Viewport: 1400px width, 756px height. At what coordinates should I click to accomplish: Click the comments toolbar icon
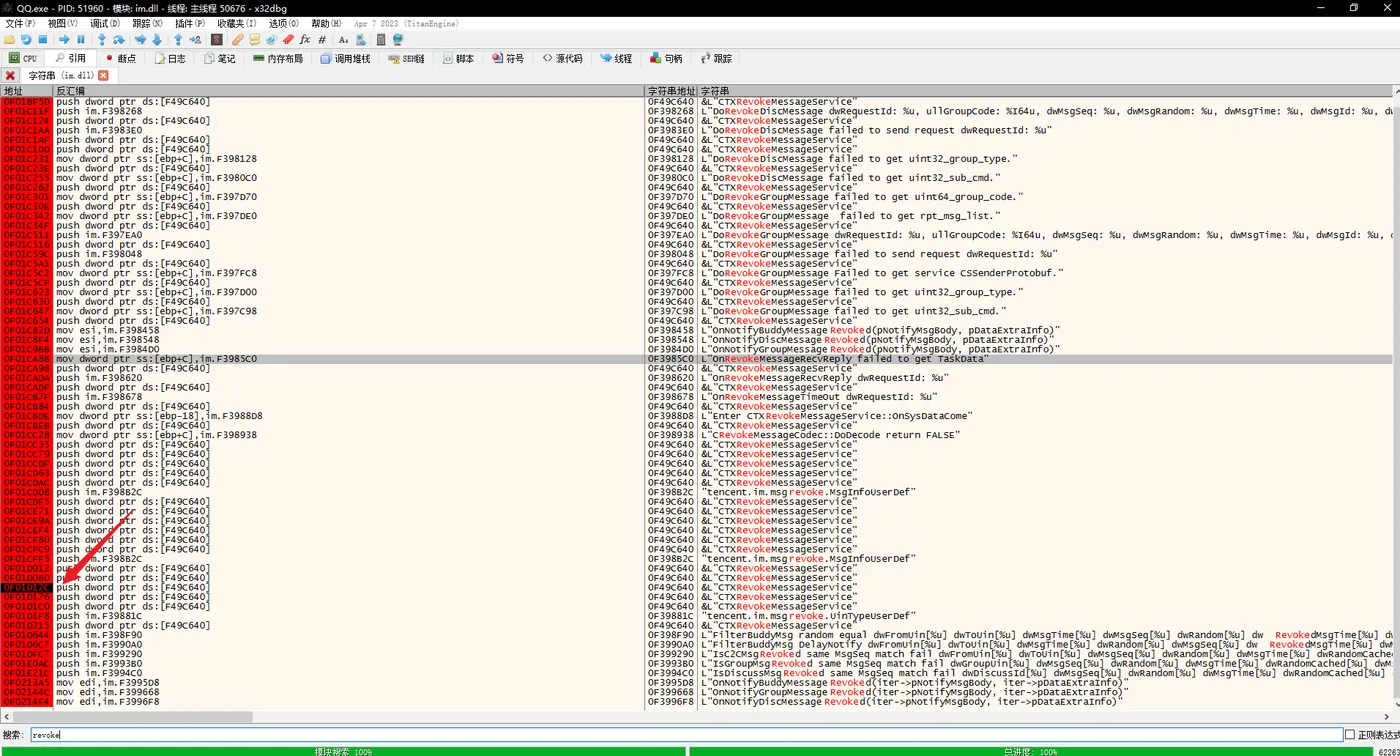(254, 40)
